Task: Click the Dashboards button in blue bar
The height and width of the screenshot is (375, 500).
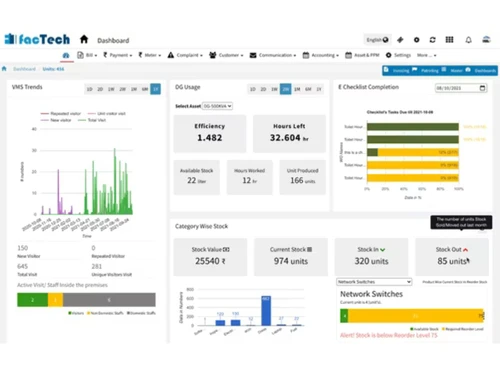Action: tap(481, 70)
